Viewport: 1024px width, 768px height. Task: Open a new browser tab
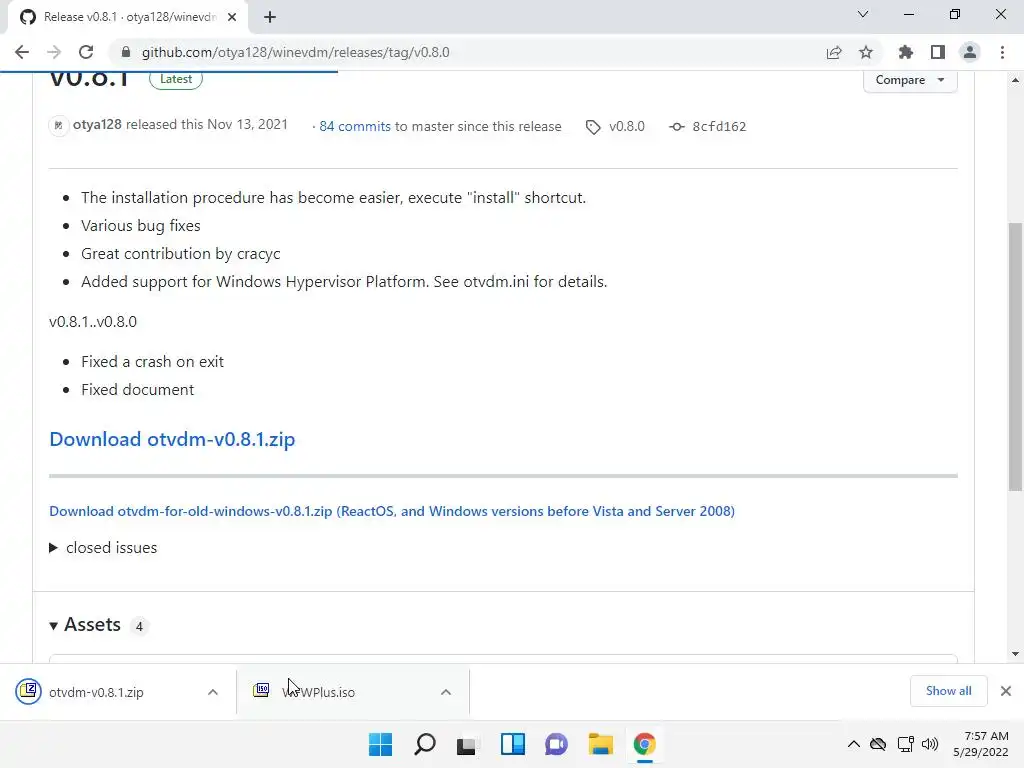click(270, 17)
